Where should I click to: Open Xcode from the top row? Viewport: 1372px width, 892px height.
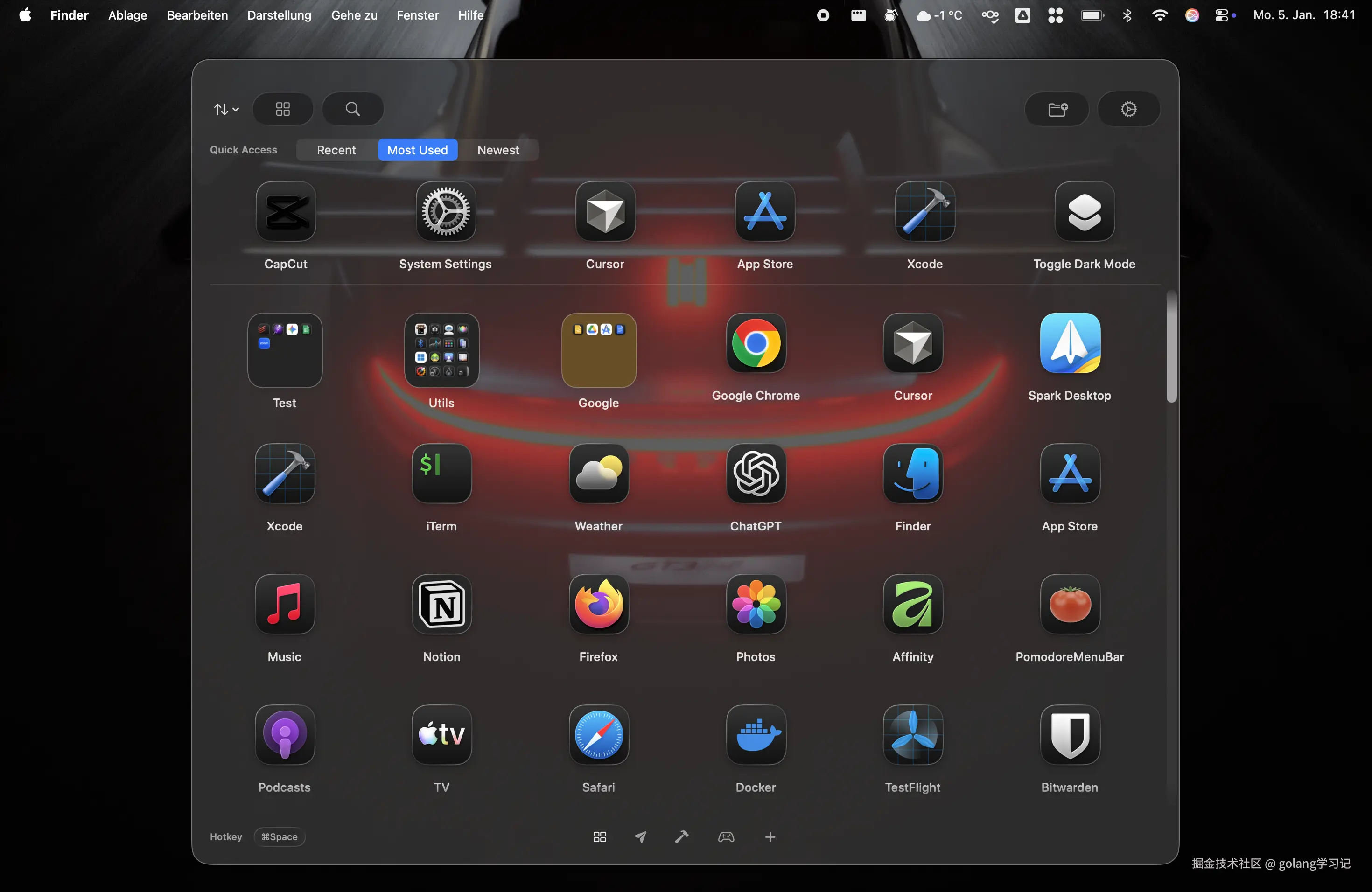[924, 212]
